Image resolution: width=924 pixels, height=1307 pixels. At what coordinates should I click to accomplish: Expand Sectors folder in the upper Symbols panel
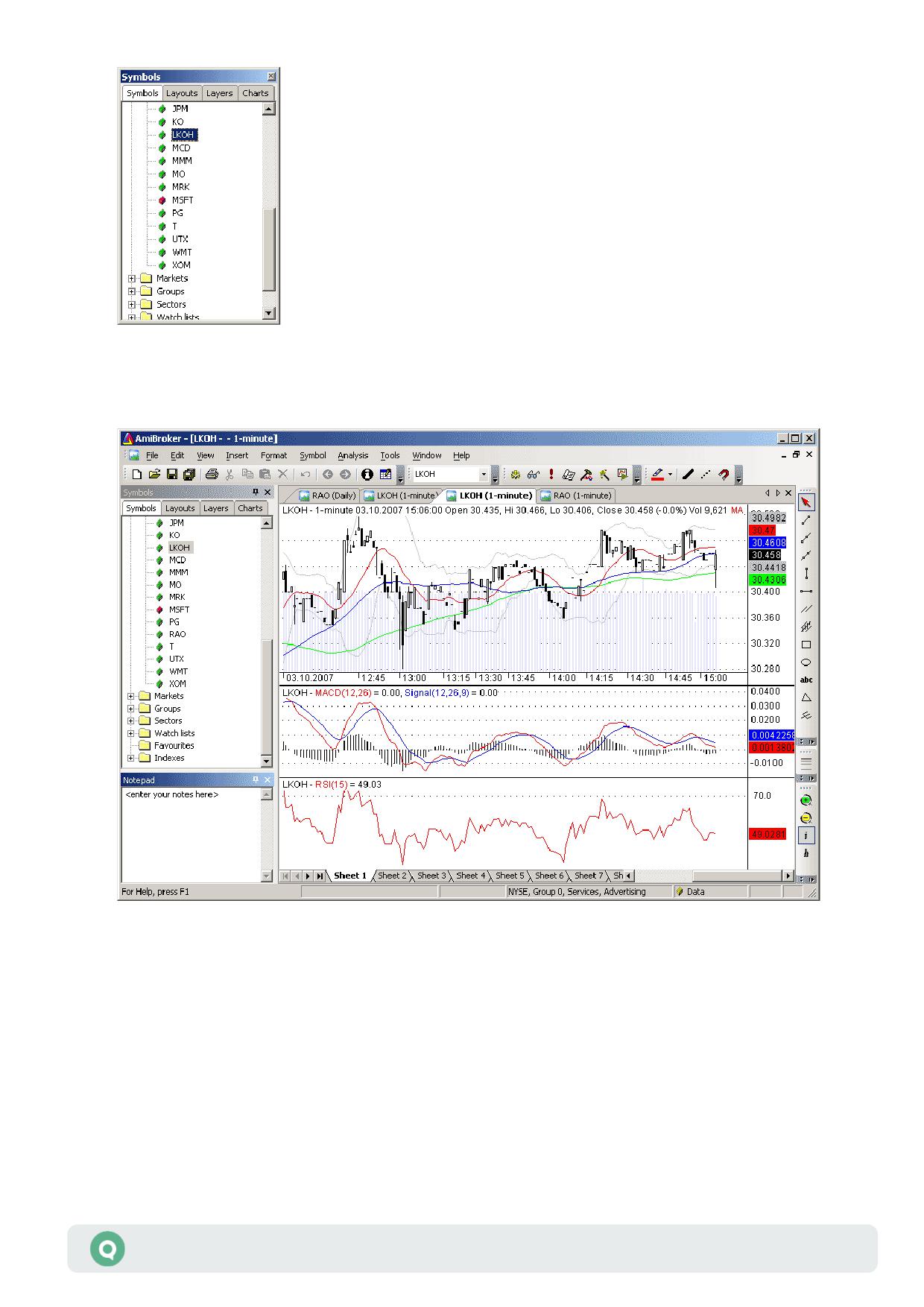pos(132,305)
